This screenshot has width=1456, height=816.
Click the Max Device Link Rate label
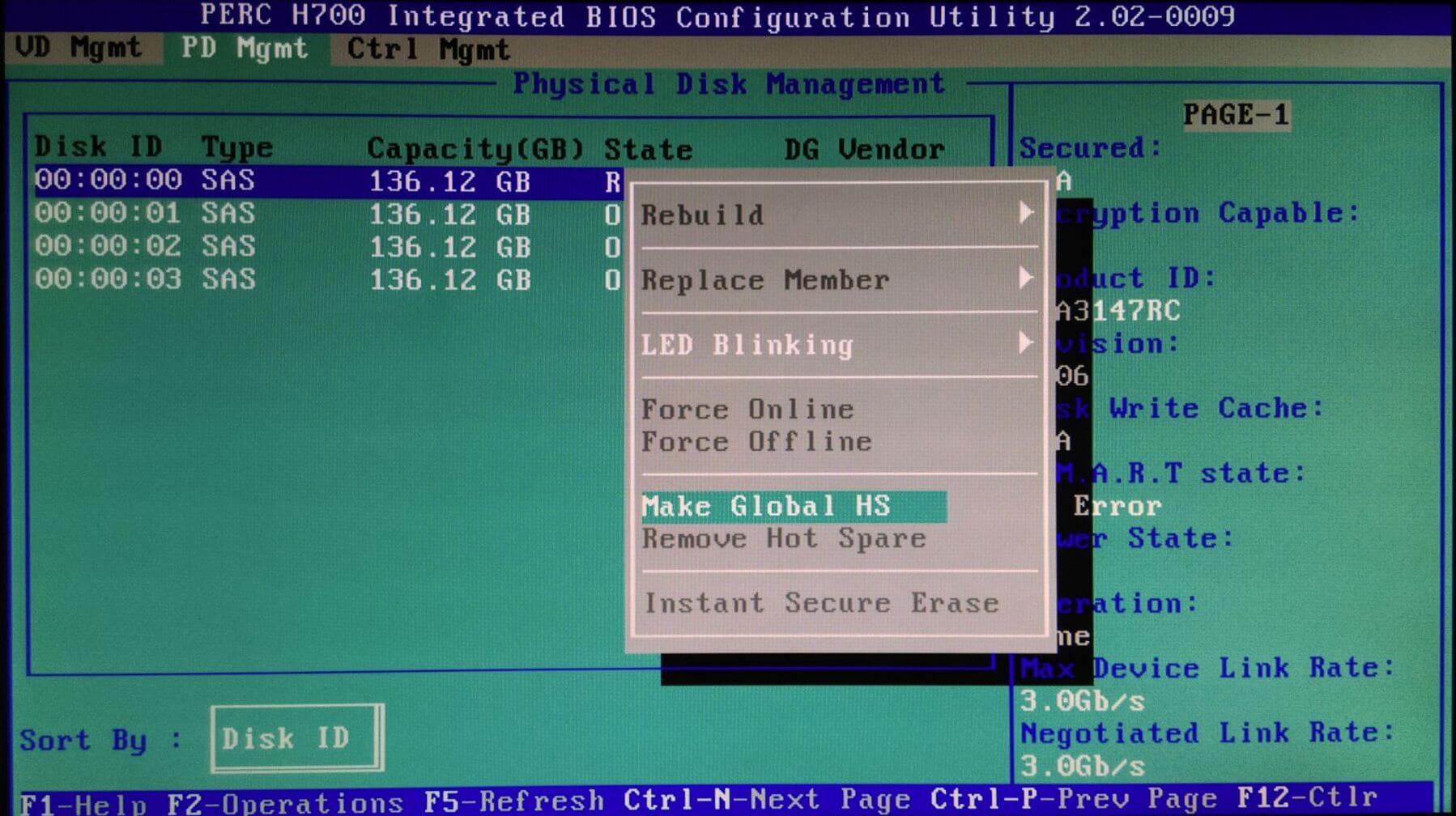point(1207,668)
